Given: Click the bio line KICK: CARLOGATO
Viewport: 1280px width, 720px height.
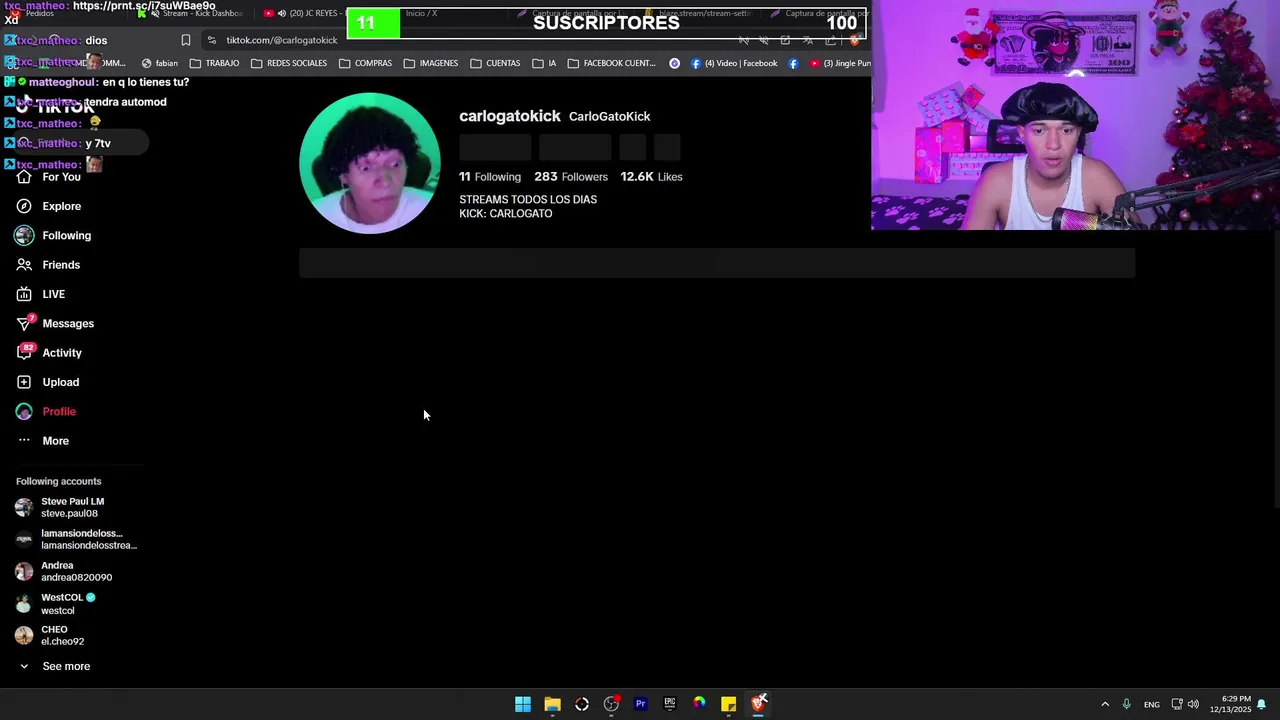Looking at the screenshot, I should (x=506, y=214).
